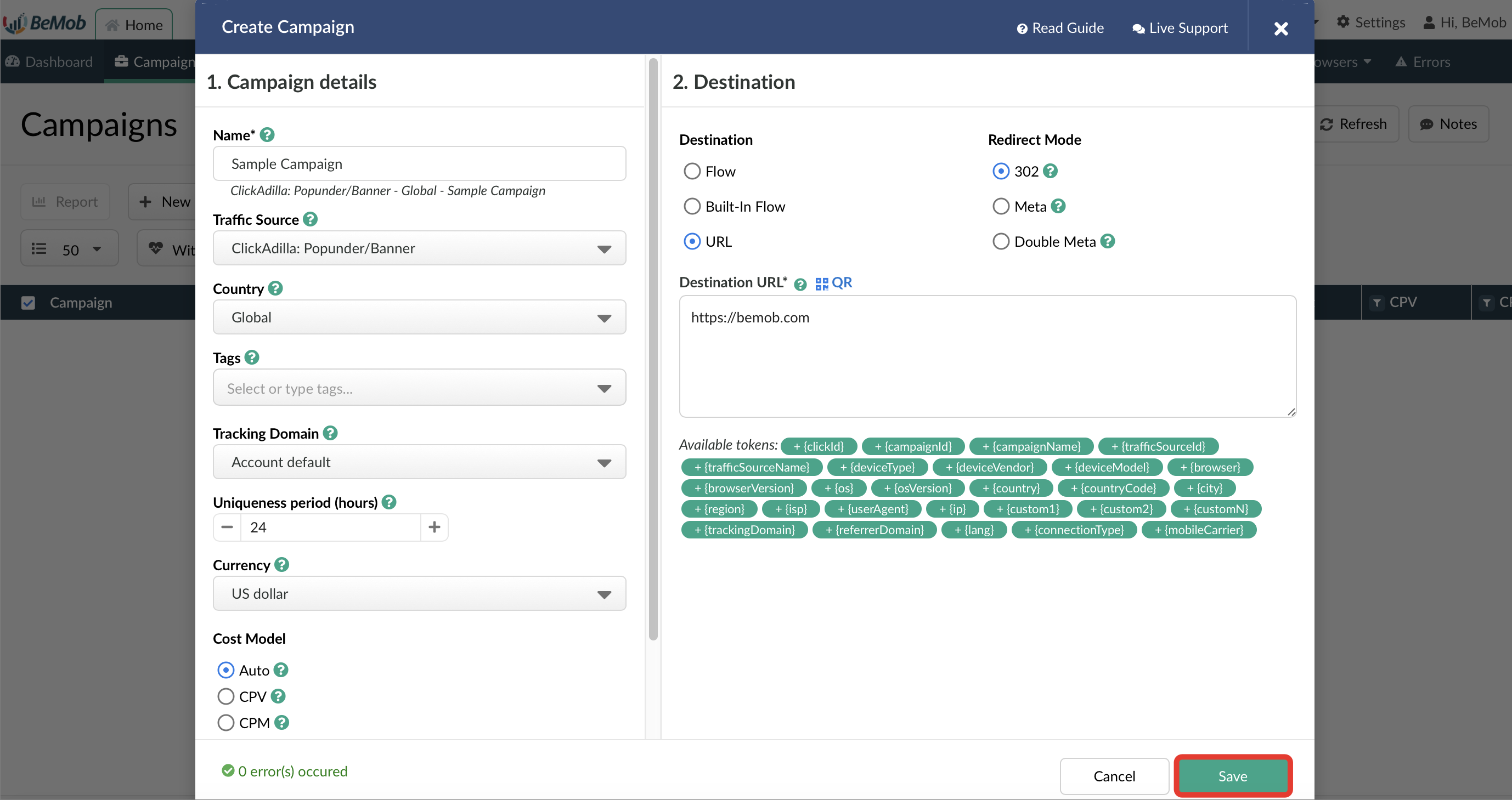1512x800 pixels.
Task: Insert the {campaignName} token
Action: (1031, 446)
